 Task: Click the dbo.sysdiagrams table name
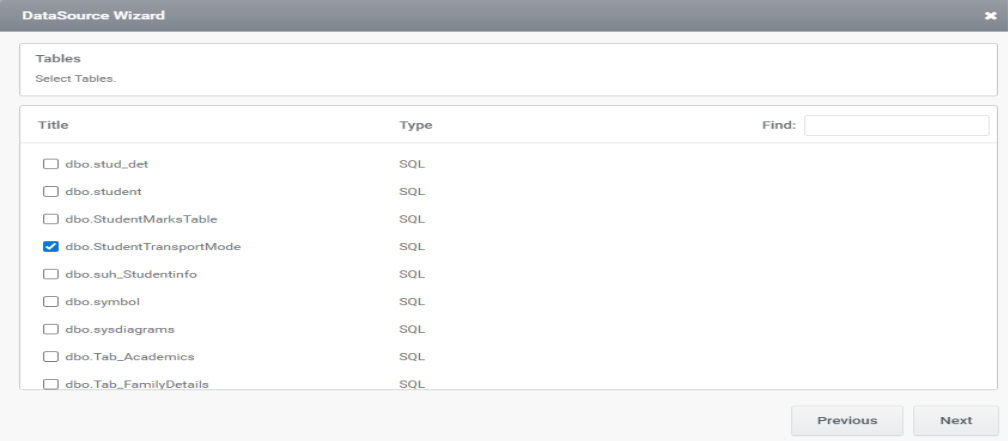[120, 329]
